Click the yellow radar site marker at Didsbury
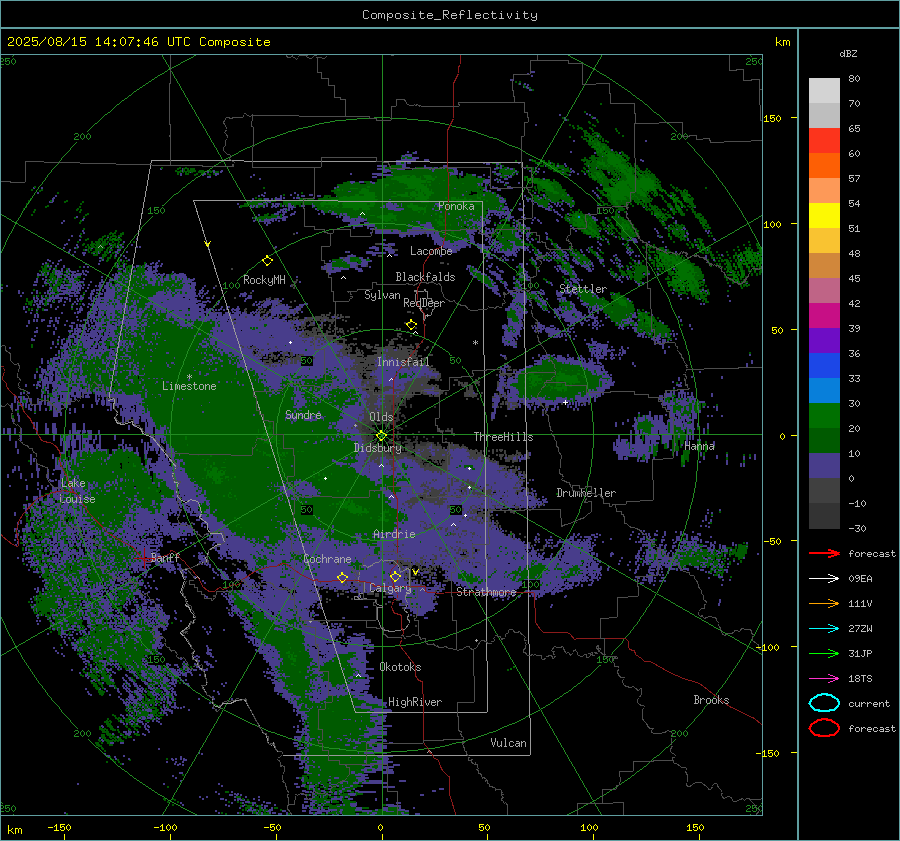Screen dimensions: 900x841 tap(381, 435)
